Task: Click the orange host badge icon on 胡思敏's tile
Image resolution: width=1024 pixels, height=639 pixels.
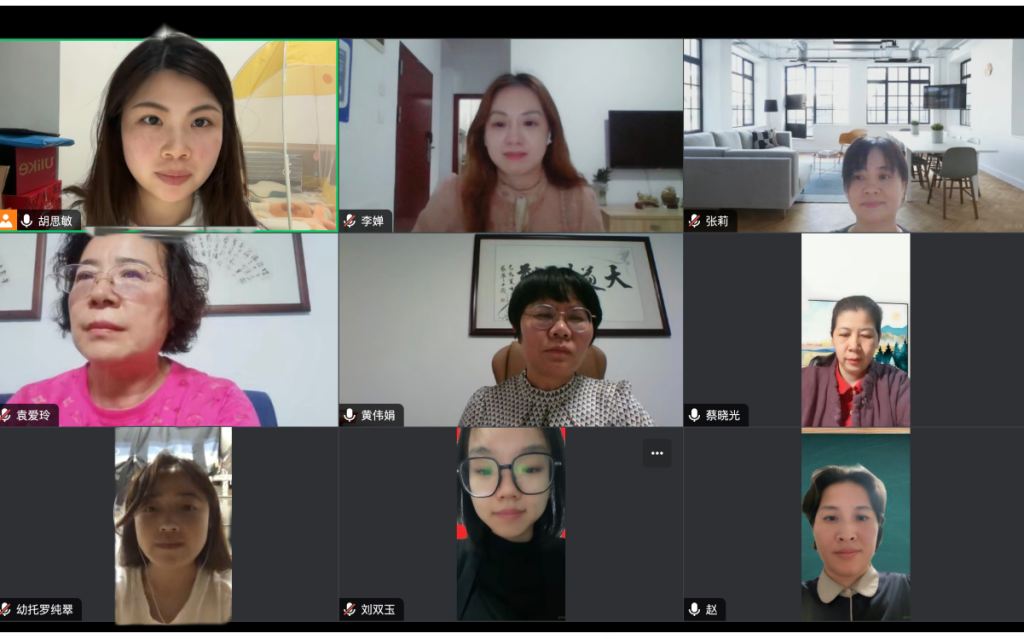Action: 7,220
